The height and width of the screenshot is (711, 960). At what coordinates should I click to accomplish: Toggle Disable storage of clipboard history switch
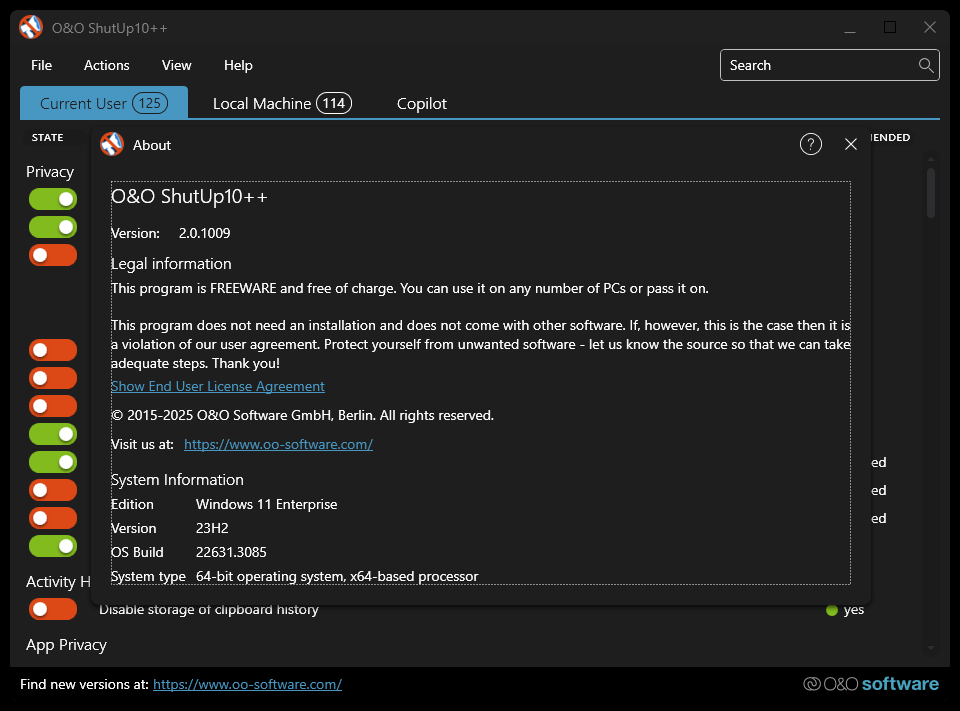[53, 609]
